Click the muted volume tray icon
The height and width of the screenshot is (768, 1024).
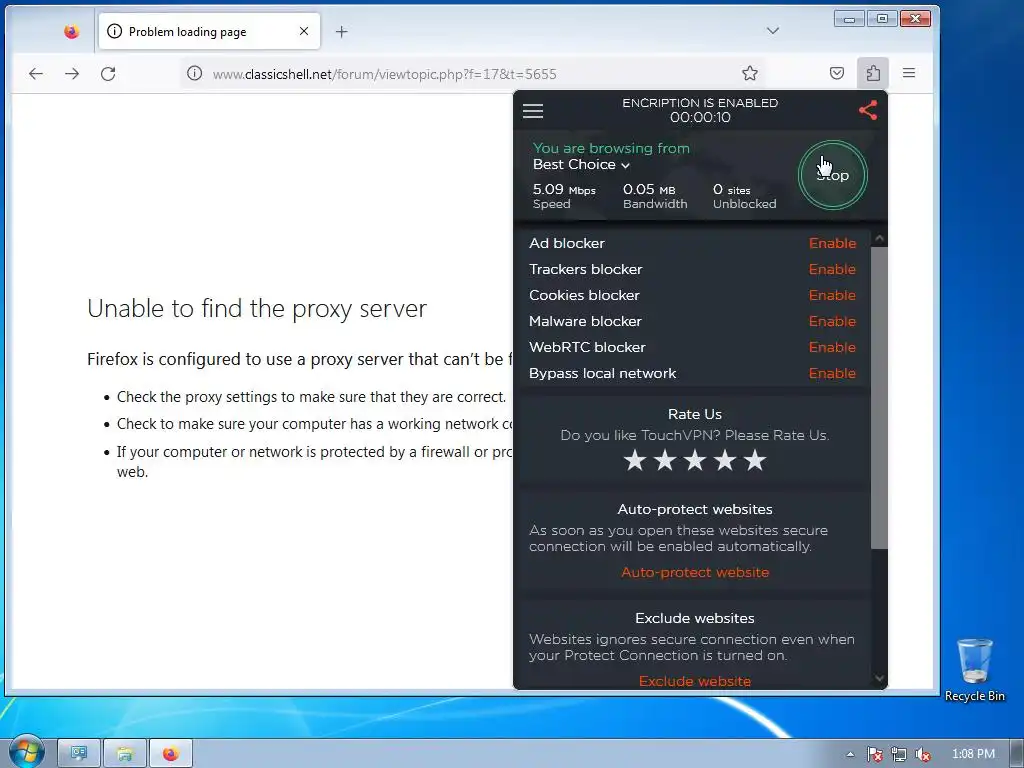click(923, 754)
